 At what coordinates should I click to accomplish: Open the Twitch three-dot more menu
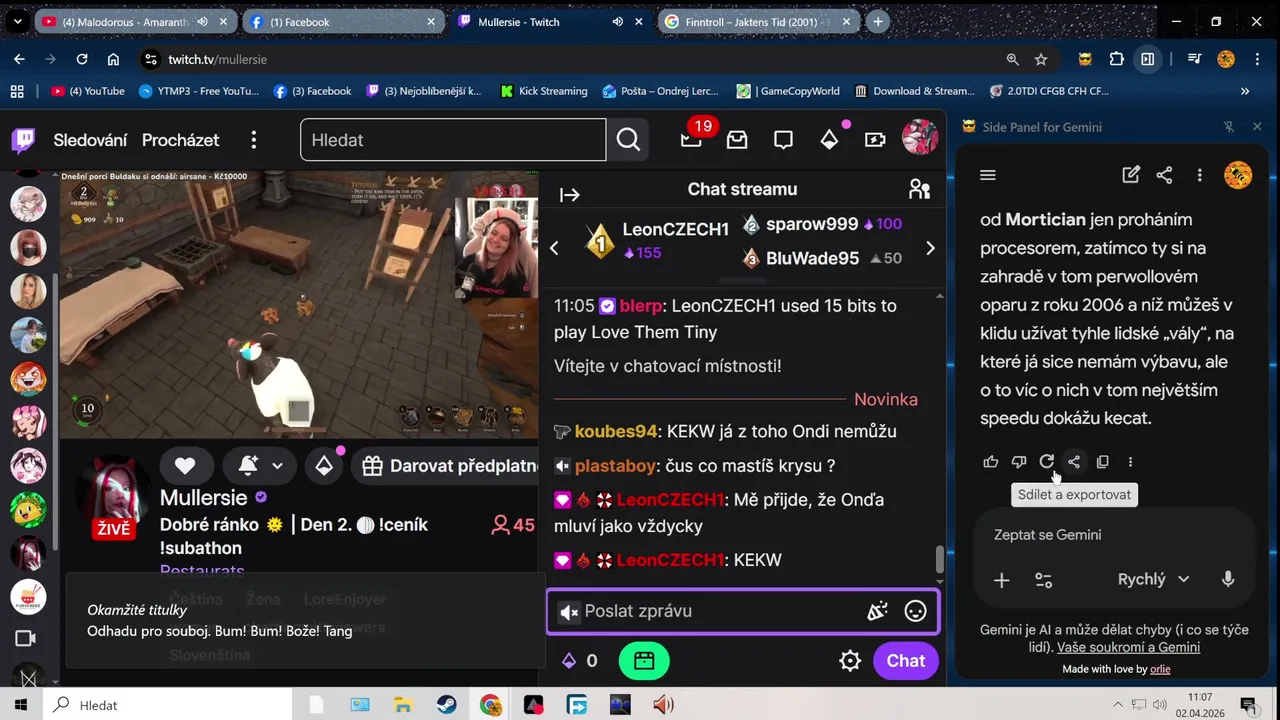(254, 140)
